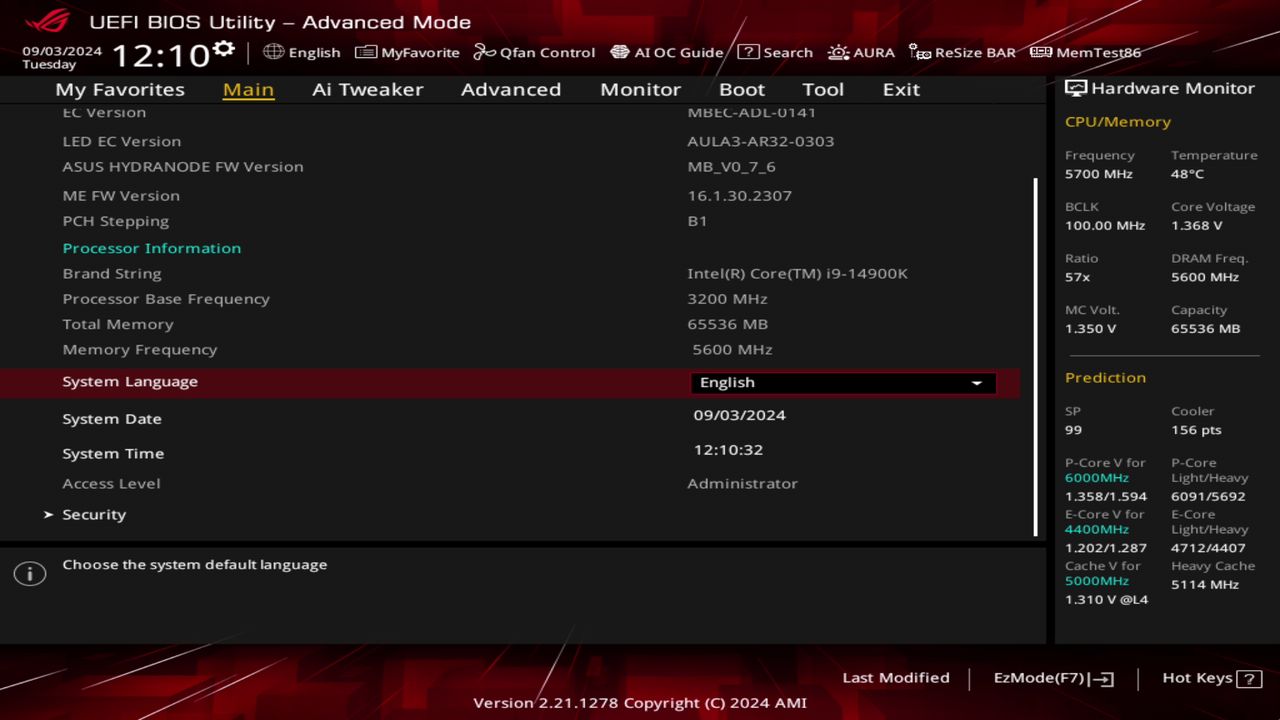Click Memory Frequency value 5600 MHz

click(x=732, y=350)
